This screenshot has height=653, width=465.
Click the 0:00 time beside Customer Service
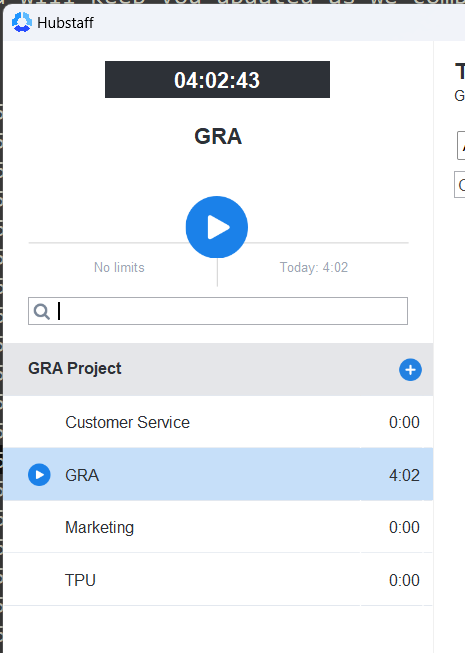point(404,422)
